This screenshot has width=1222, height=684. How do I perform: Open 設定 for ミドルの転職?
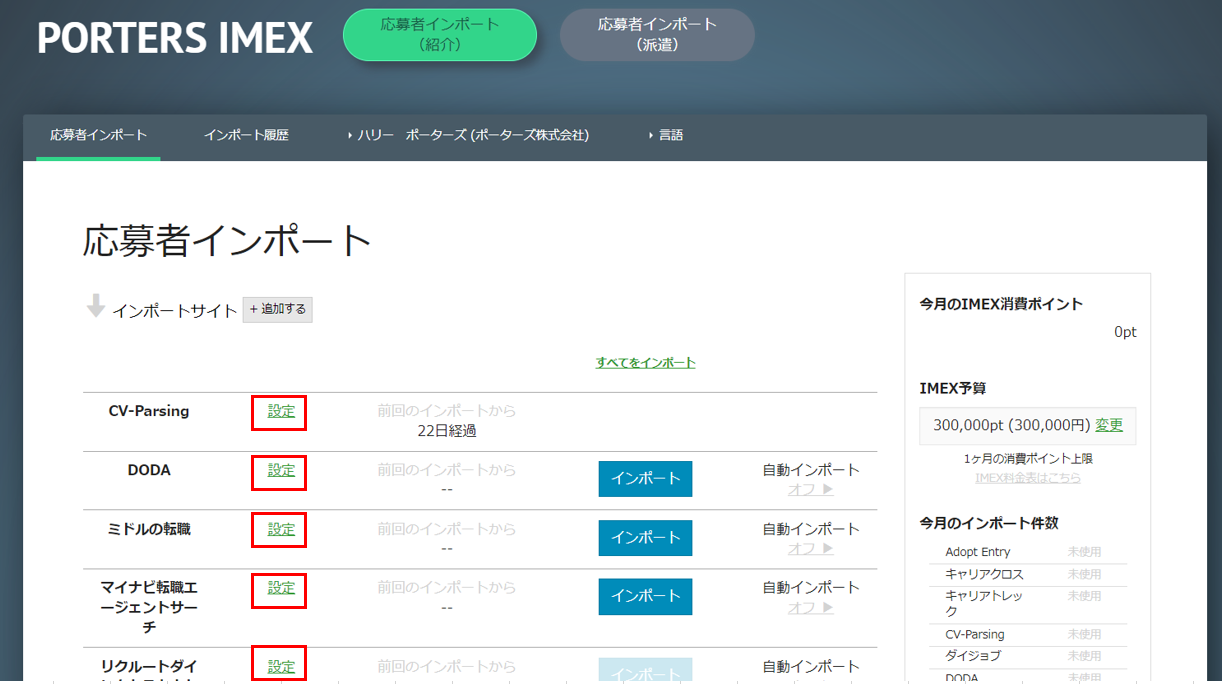tap(281, 529)
